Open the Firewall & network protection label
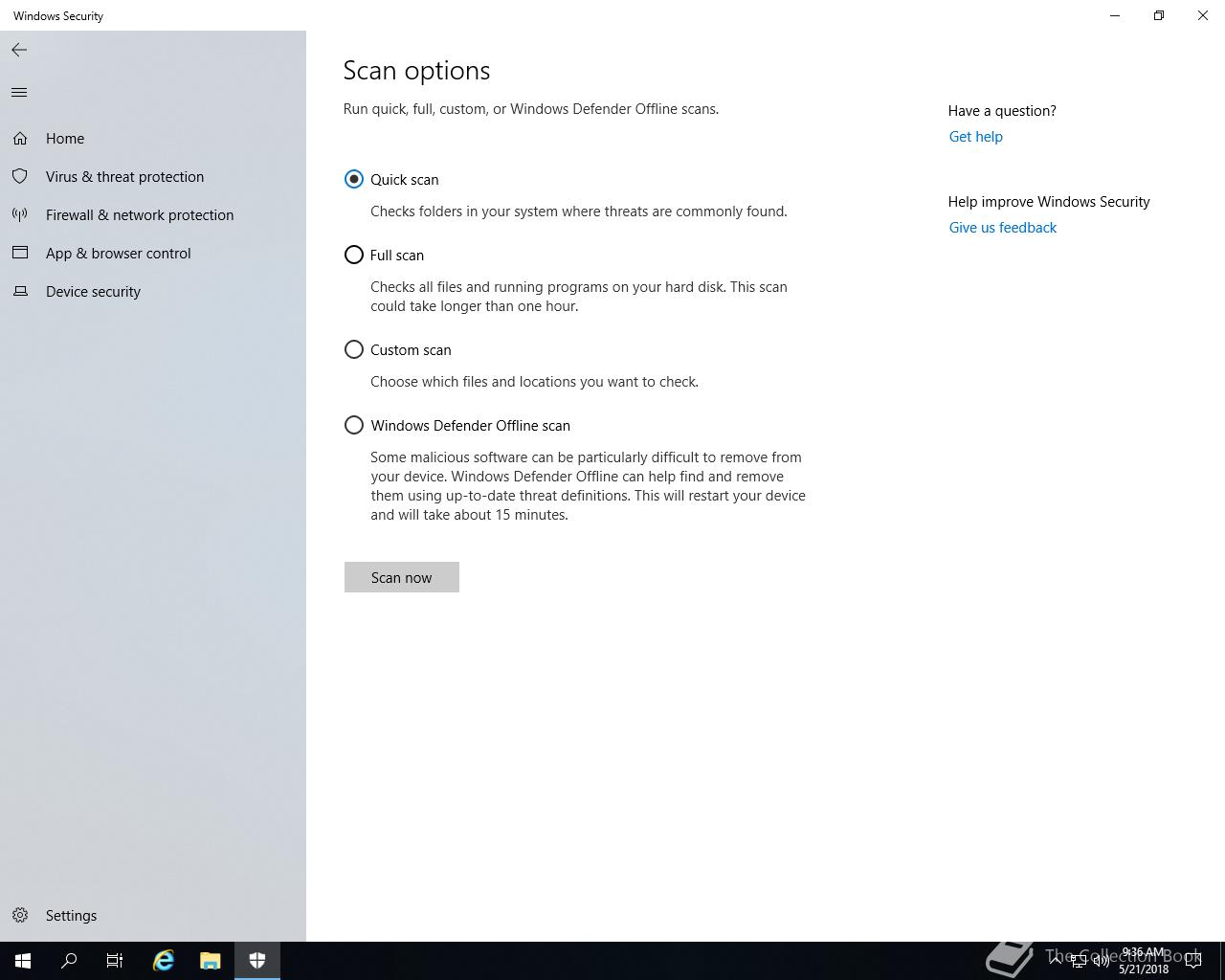 coord(140,214)
